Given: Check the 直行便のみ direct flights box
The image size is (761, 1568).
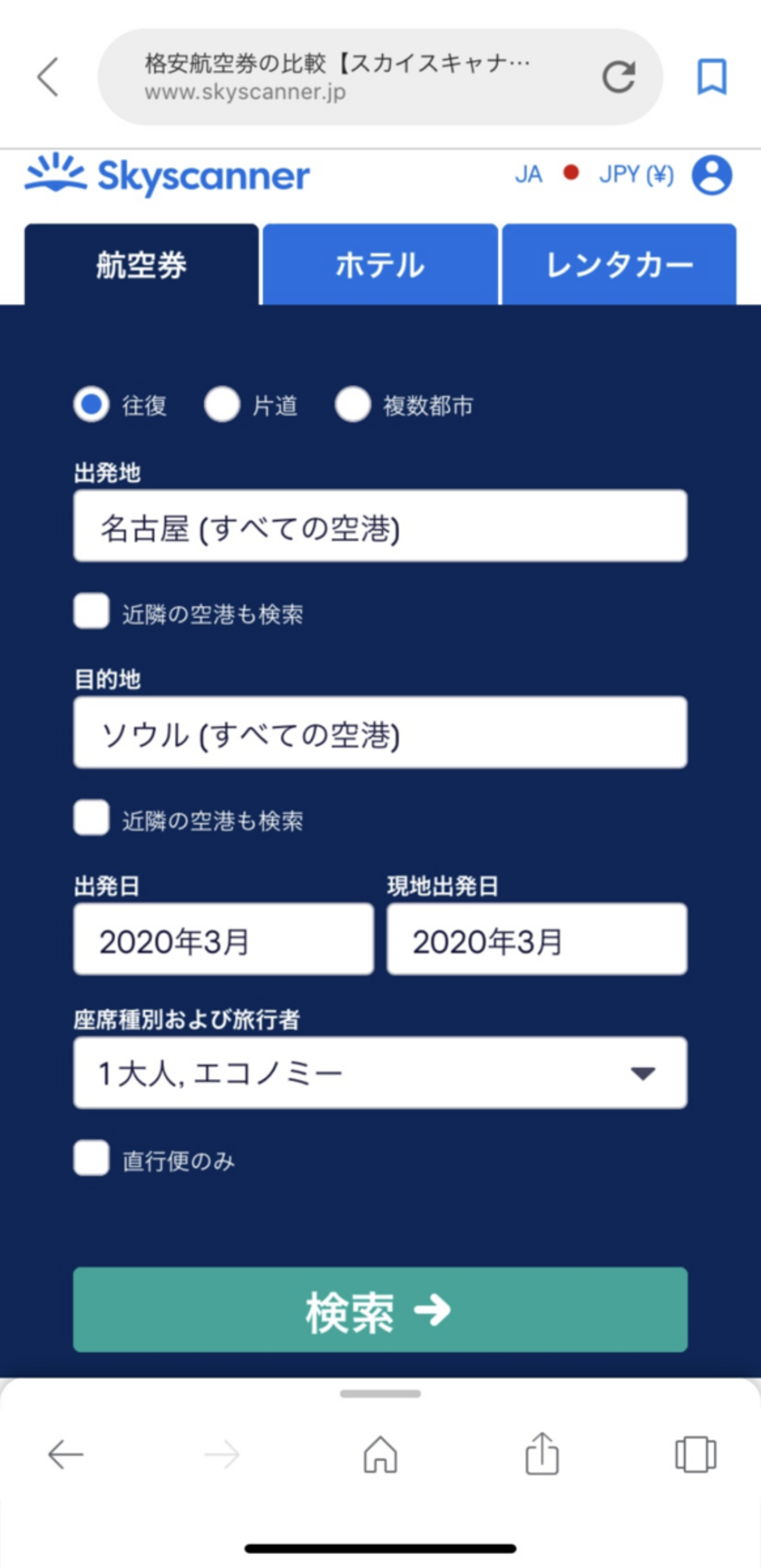Looking at the screenshot, I should (91, 1158).
